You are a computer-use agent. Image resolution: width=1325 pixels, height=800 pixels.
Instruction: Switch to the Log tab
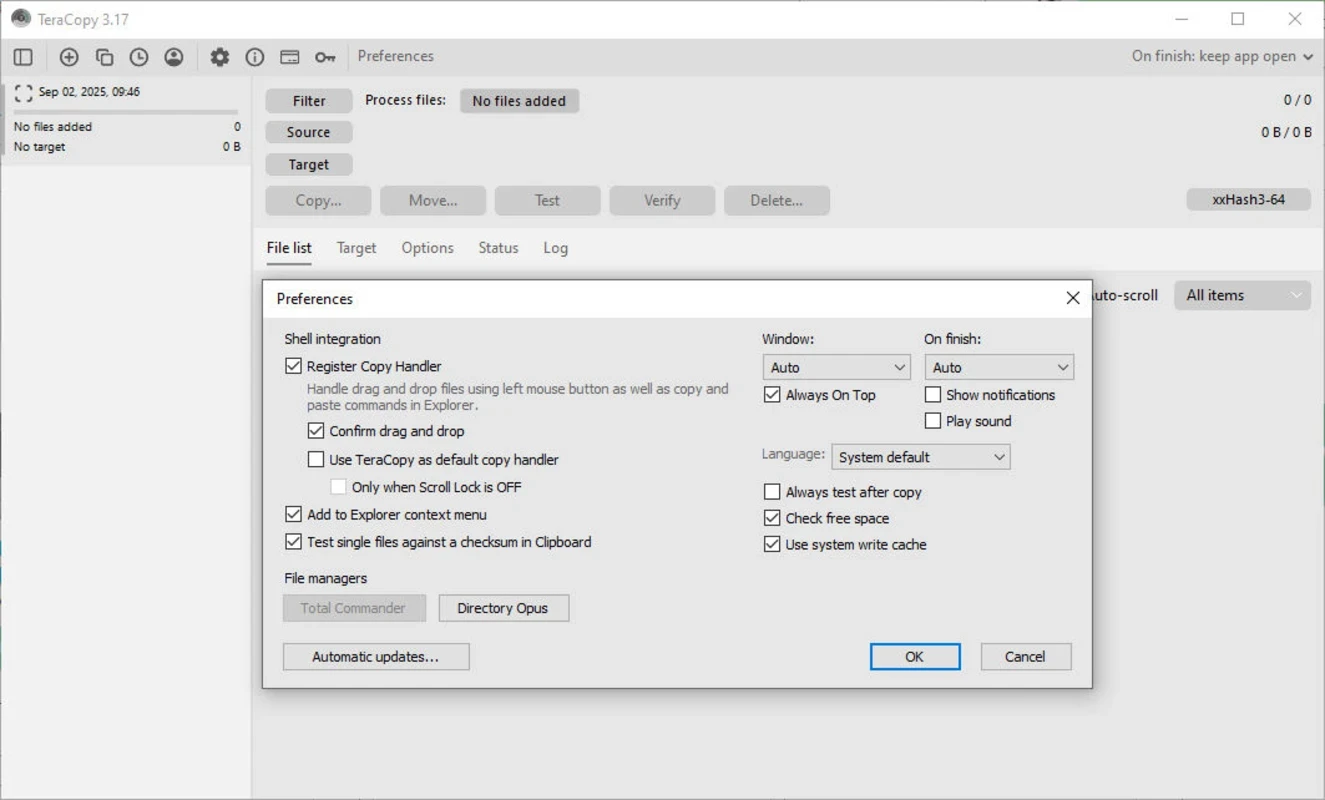click(x=555, y=248)
